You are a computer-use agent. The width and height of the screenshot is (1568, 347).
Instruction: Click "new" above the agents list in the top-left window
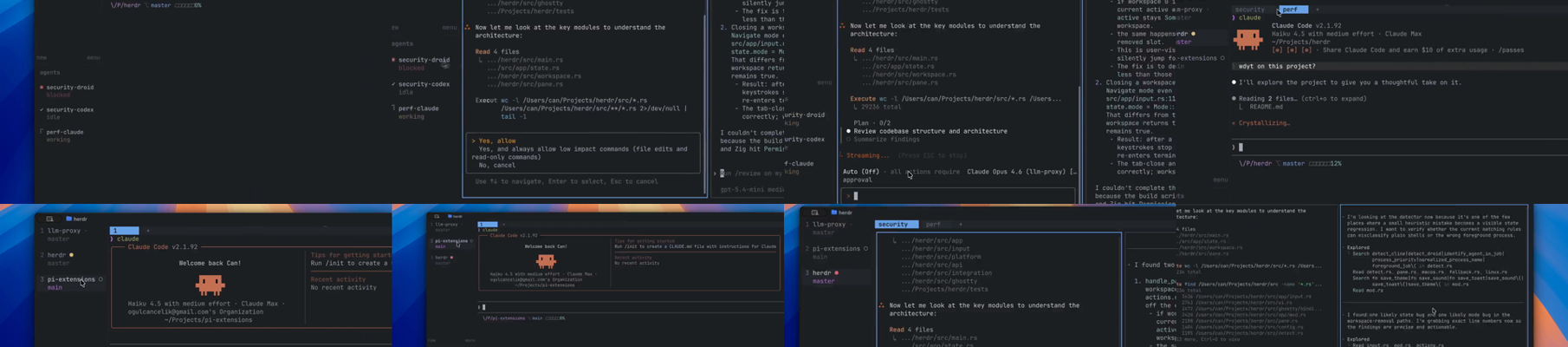[x=41, y=58]
